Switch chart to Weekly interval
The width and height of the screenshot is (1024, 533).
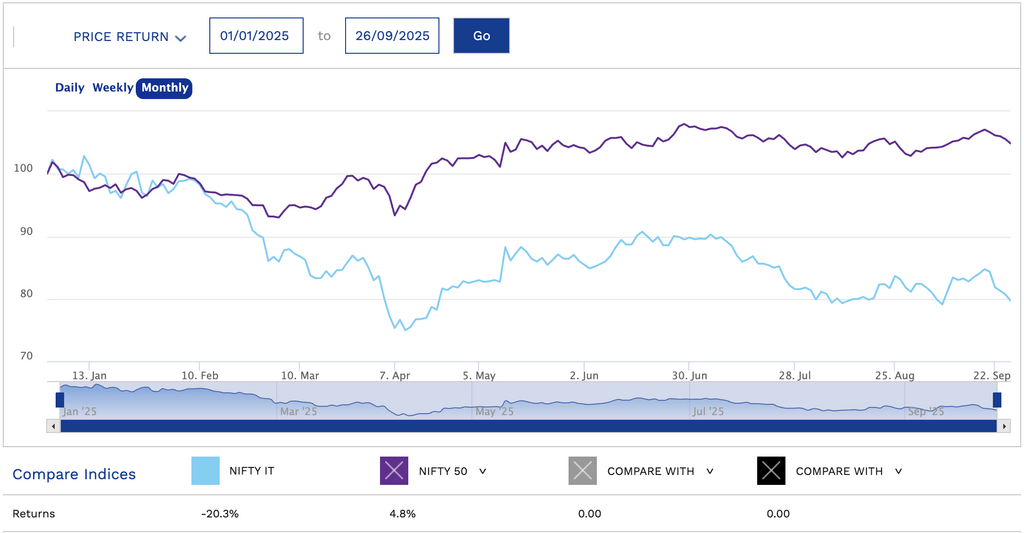(112, 88)
